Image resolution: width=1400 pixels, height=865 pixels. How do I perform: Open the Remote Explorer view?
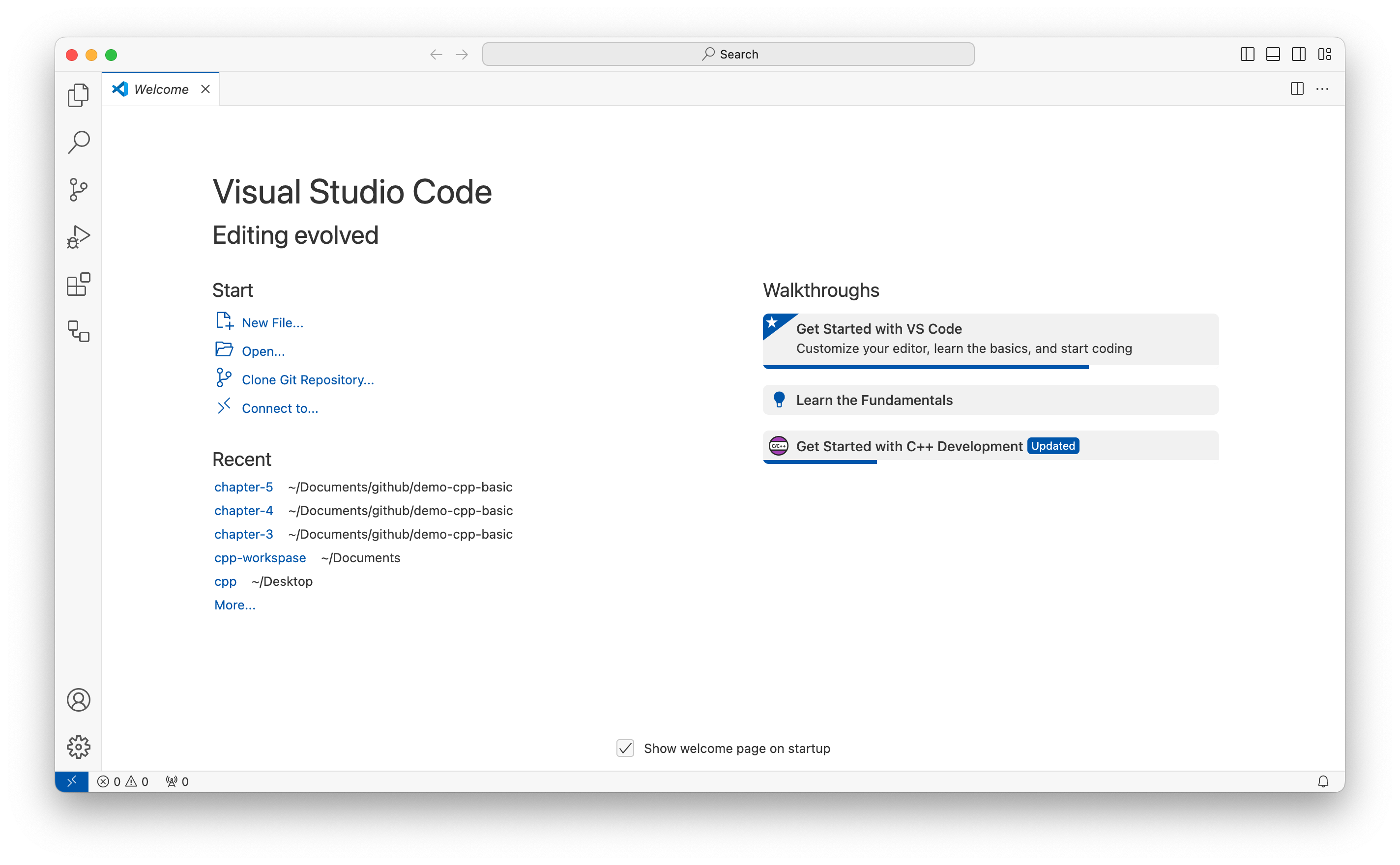point(78,332)
